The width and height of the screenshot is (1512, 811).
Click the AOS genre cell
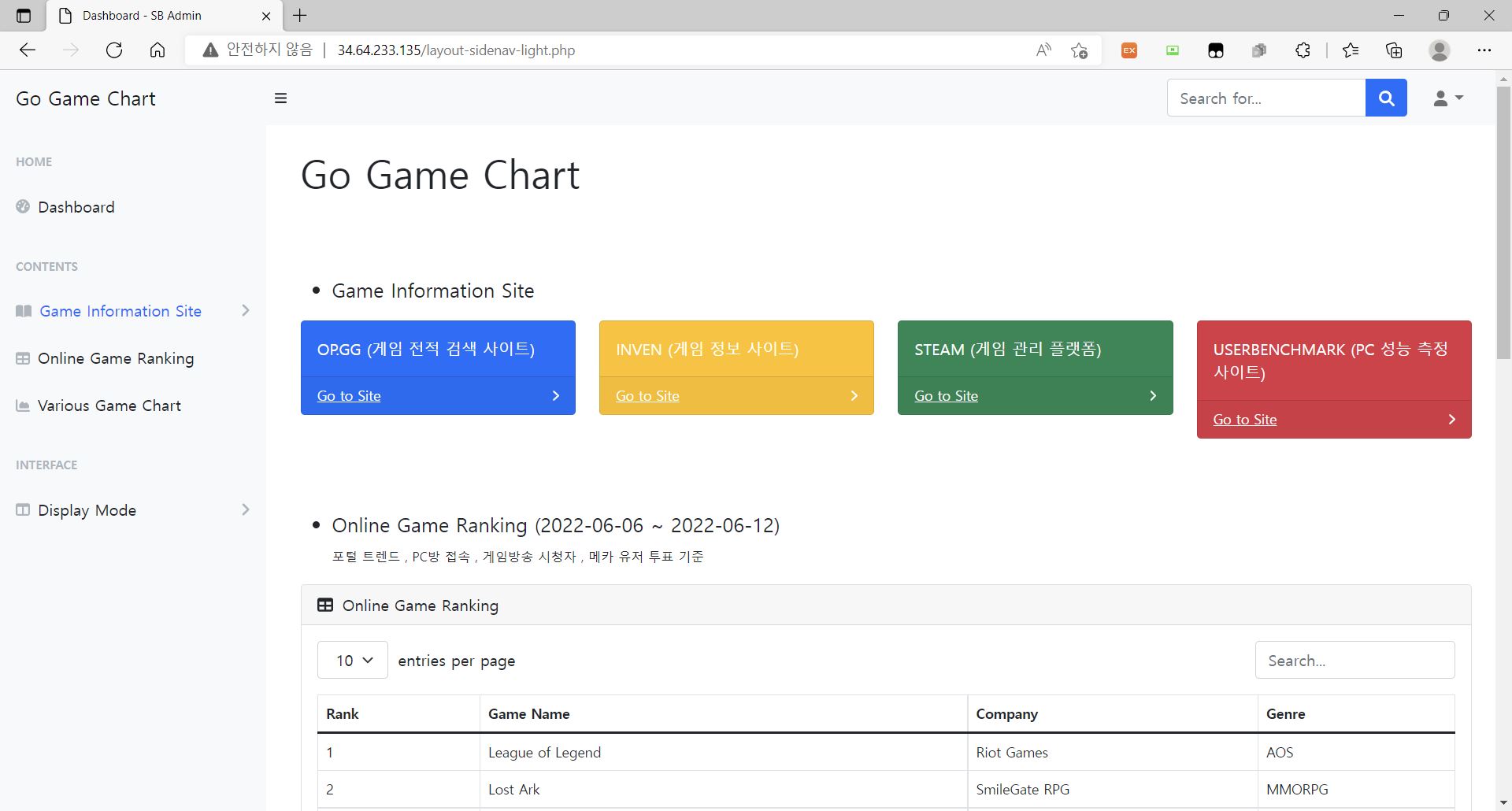tap(1356, 752)
